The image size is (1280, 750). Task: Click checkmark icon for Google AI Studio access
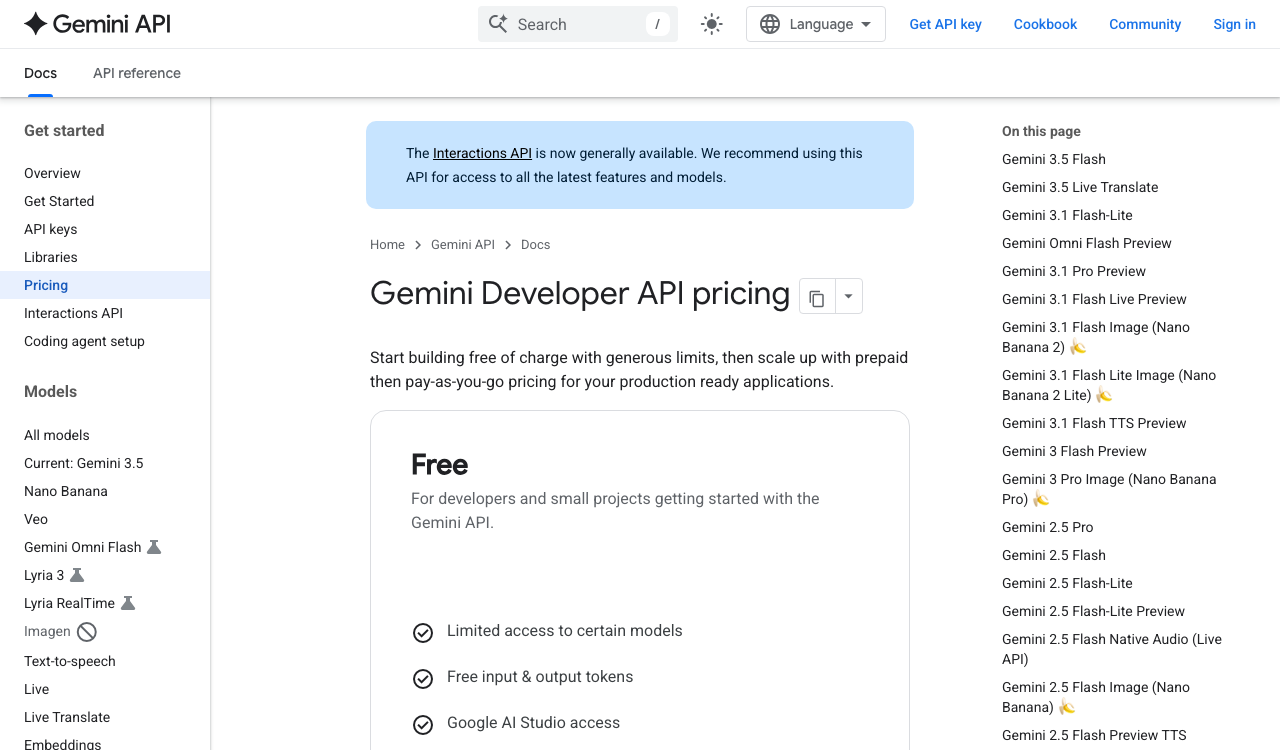click(423, 724)
